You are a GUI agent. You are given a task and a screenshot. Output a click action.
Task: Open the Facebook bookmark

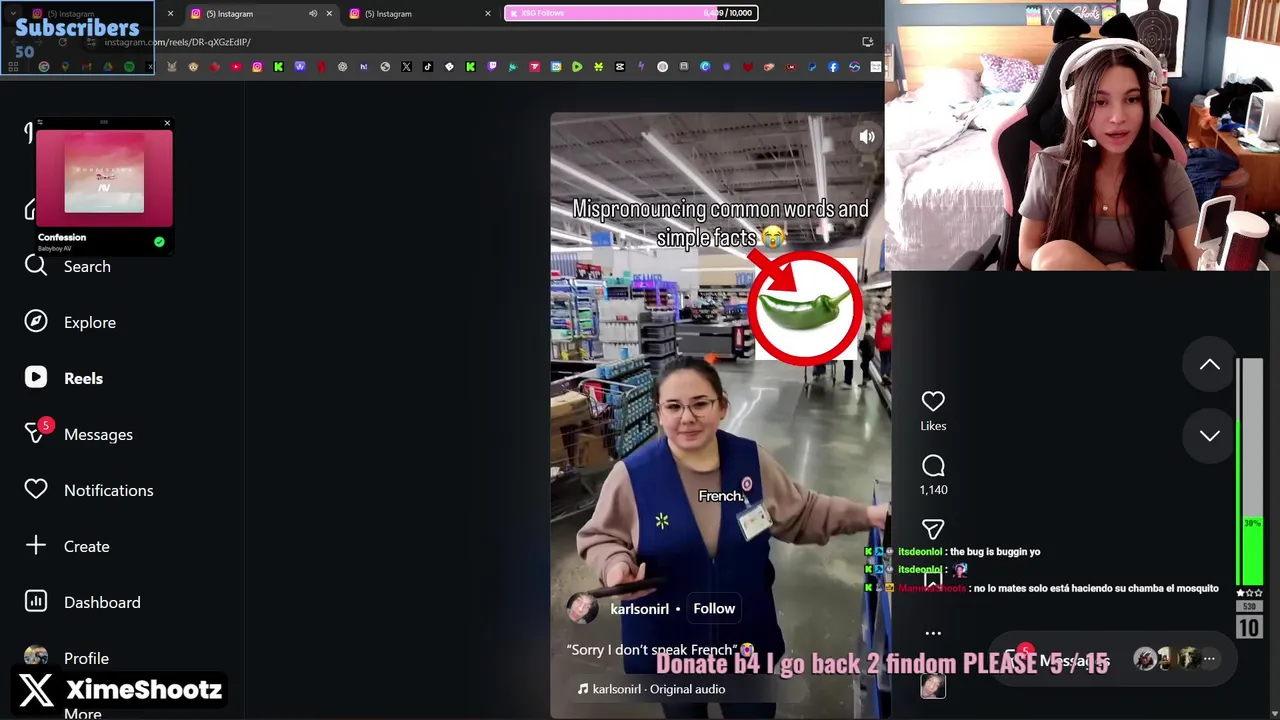(833, 67)
